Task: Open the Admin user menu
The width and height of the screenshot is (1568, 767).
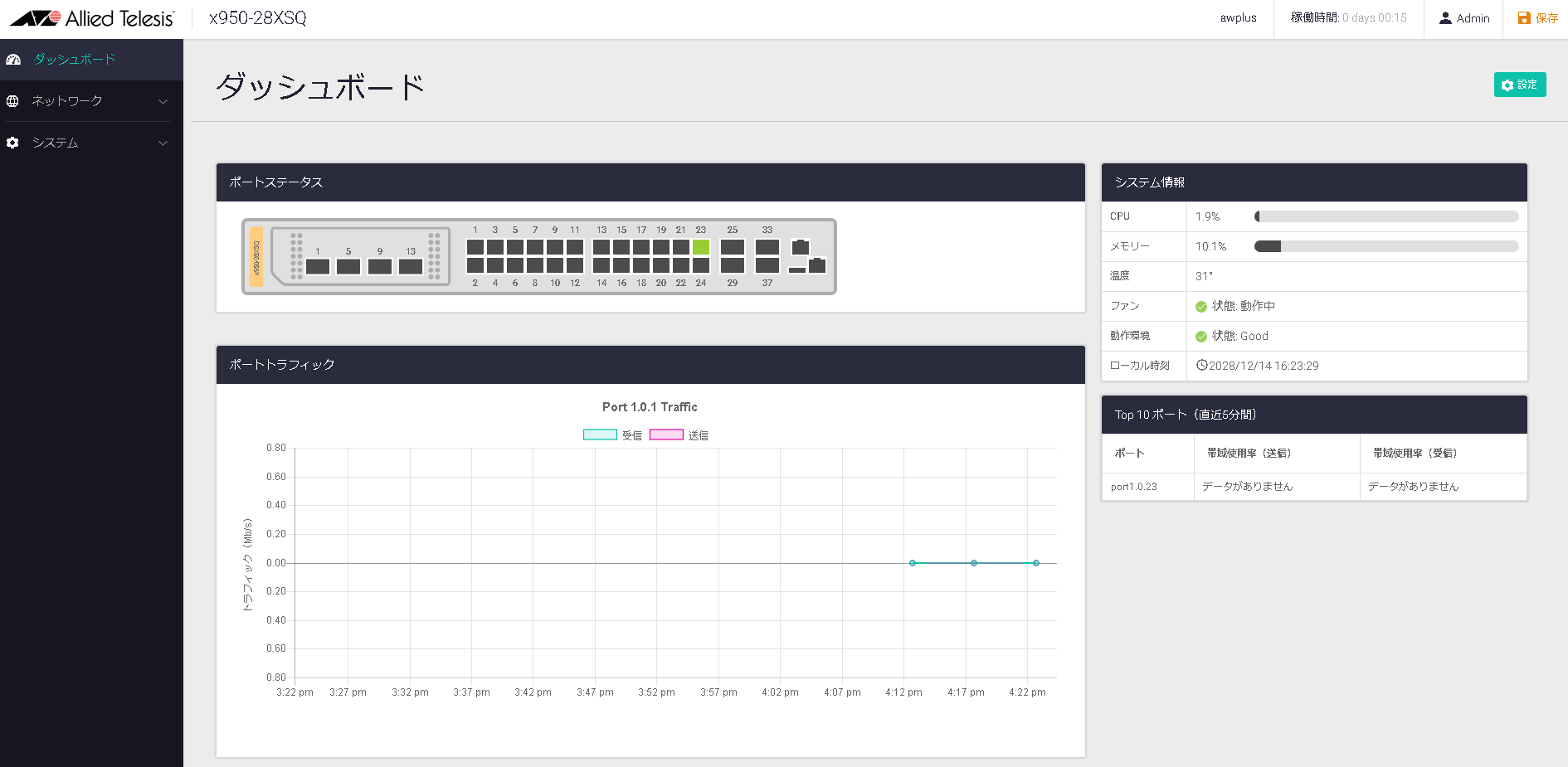Action: tap(1463, 18)
